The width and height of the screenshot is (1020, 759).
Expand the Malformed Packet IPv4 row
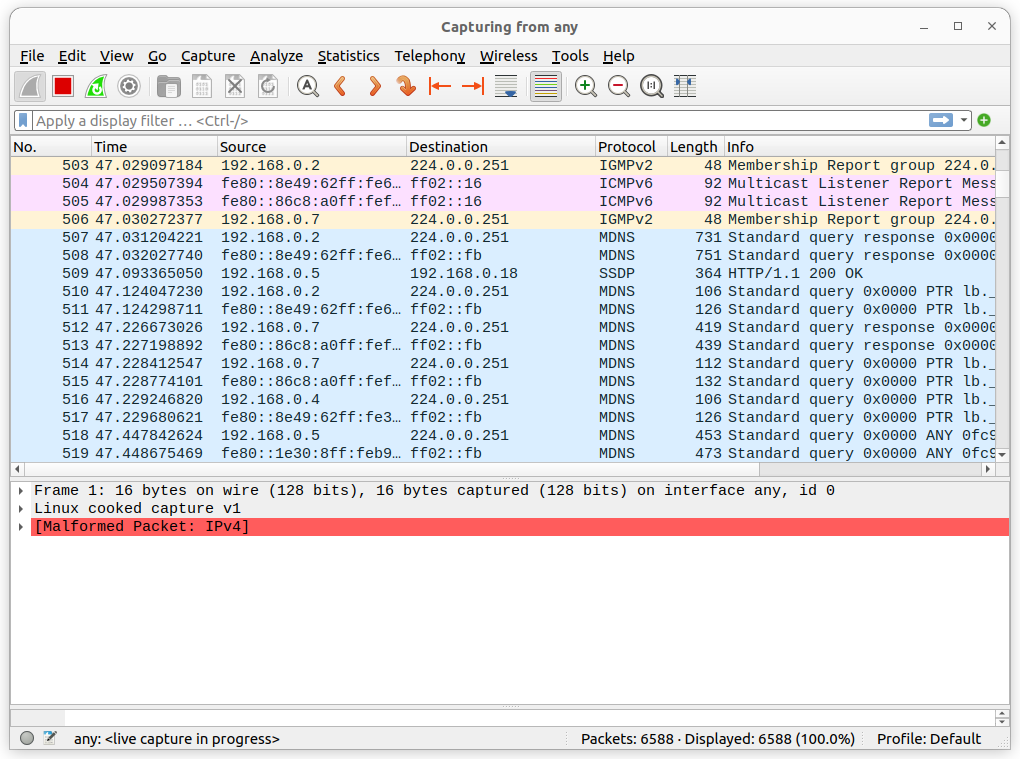(21, 527)
